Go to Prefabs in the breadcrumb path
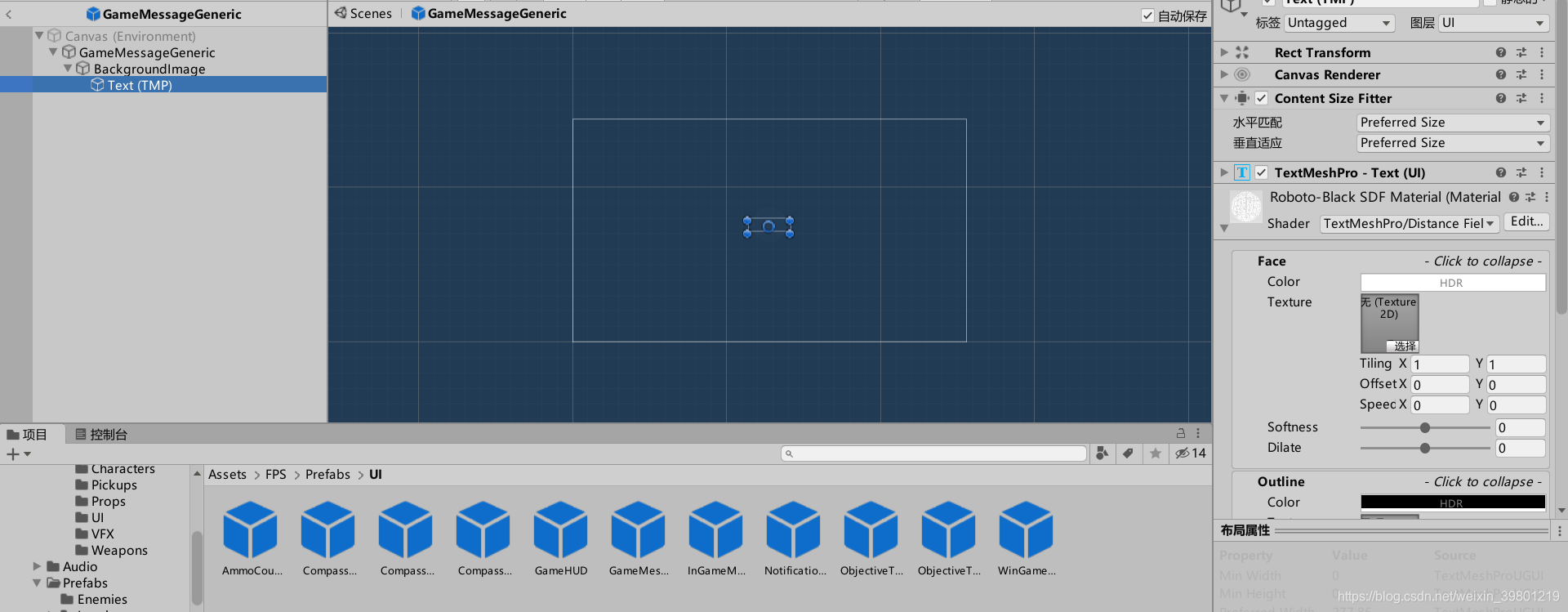 click(327, 474)
